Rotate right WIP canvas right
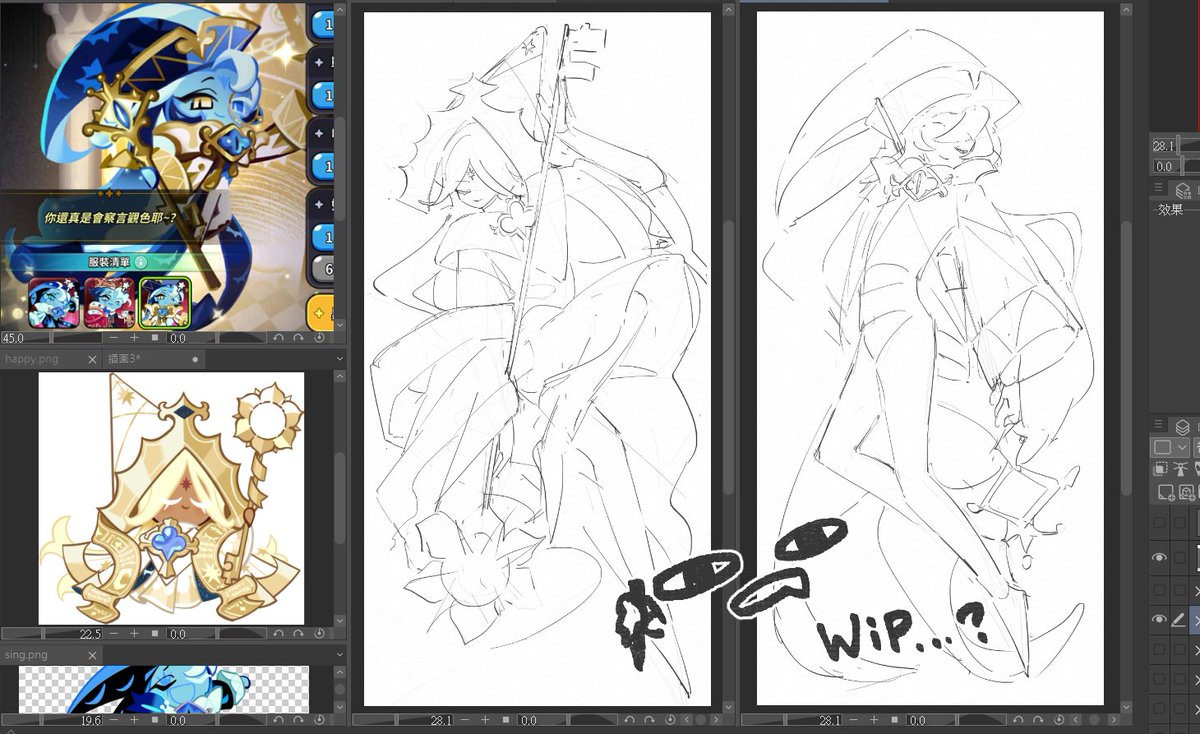 coord(1037,720)
